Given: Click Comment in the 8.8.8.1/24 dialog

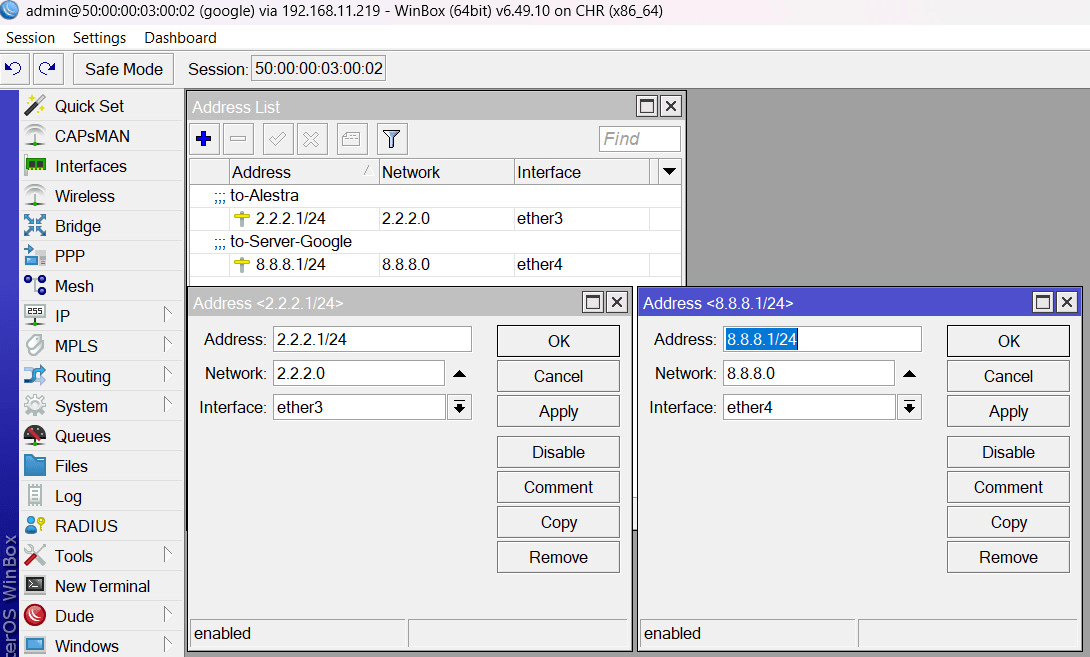Looking at the screenshot, I should [x=1008, y=487].
